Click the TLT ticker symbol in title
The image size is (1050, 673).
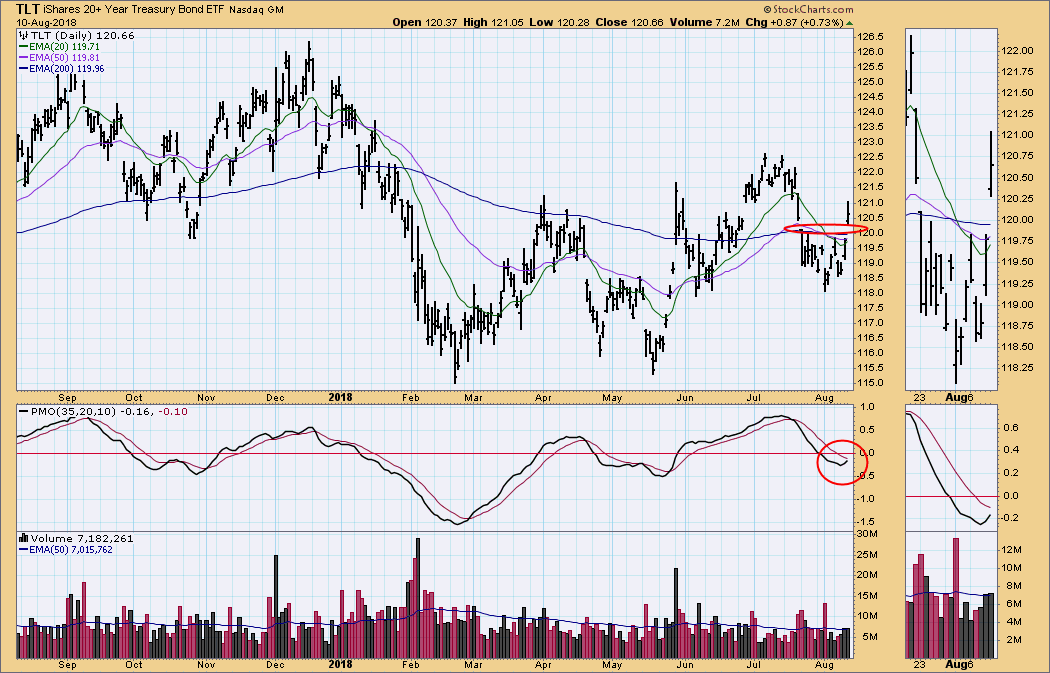click(29, 8)
